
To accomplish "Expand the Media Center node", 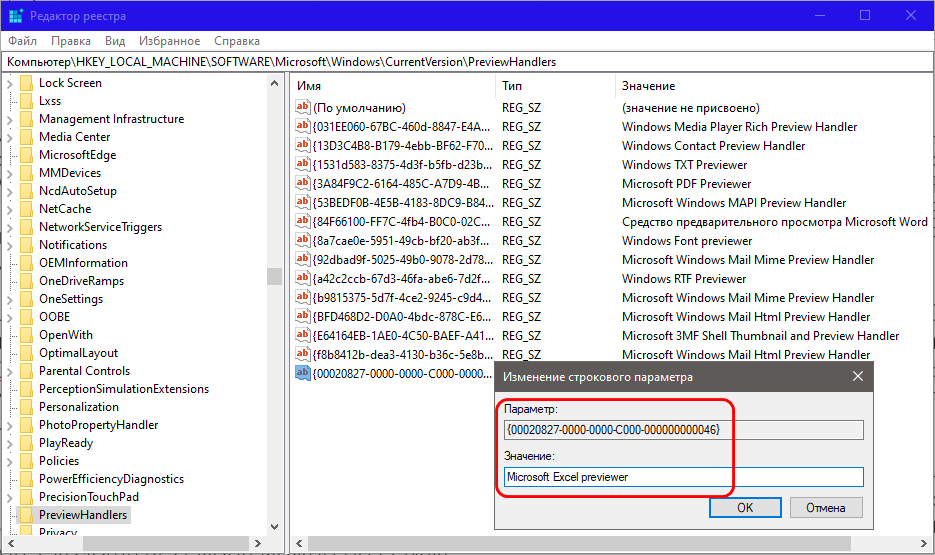I will click(10, 138).
